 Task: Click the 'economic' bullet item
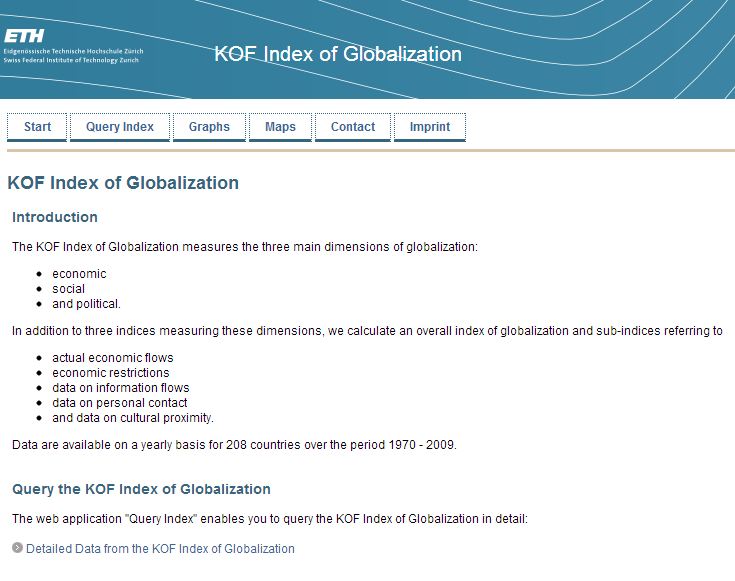click(x=79, y=274)
